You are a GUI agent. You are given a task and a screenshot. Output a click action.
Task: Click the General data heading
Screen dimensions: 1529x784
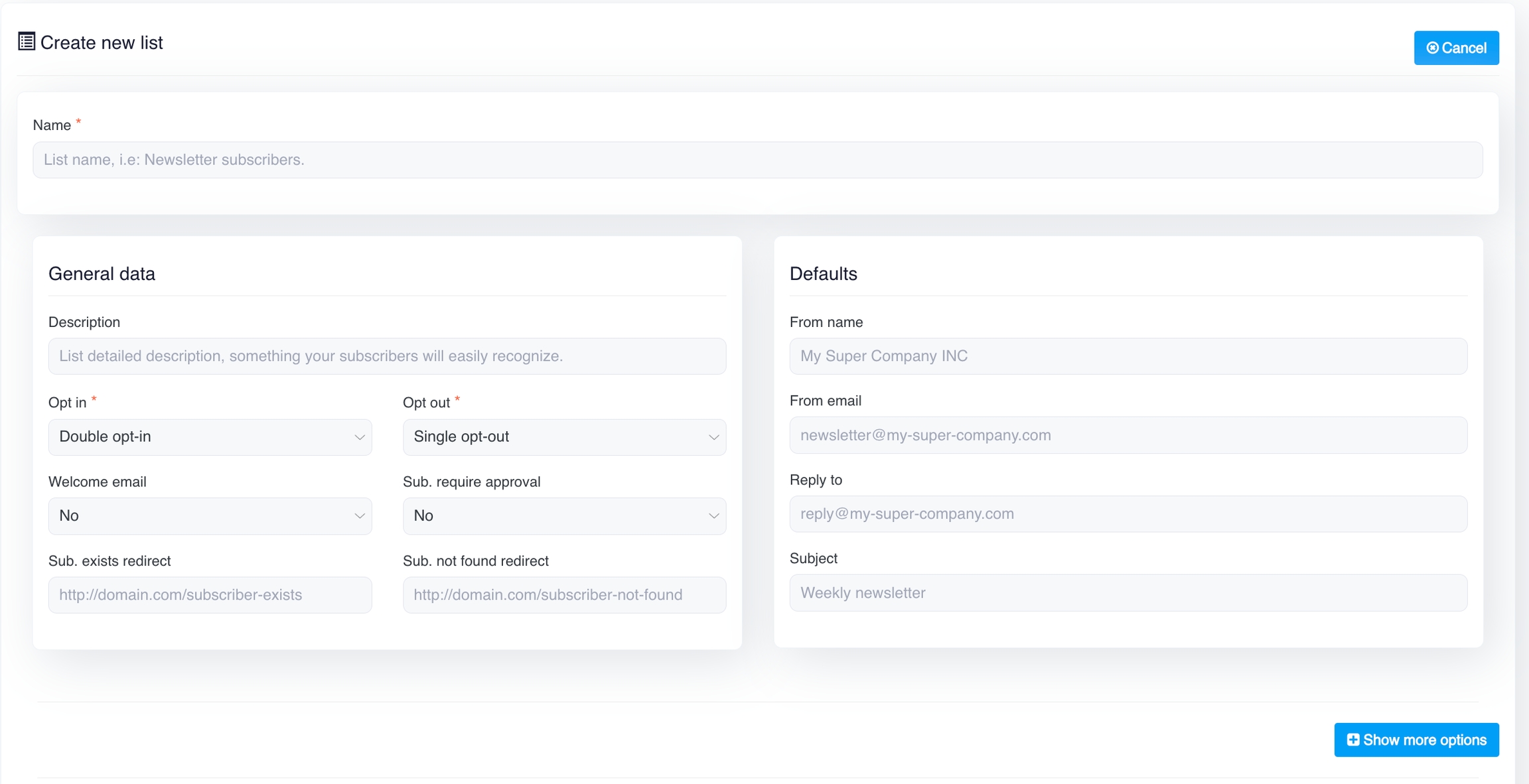point(102,274)
